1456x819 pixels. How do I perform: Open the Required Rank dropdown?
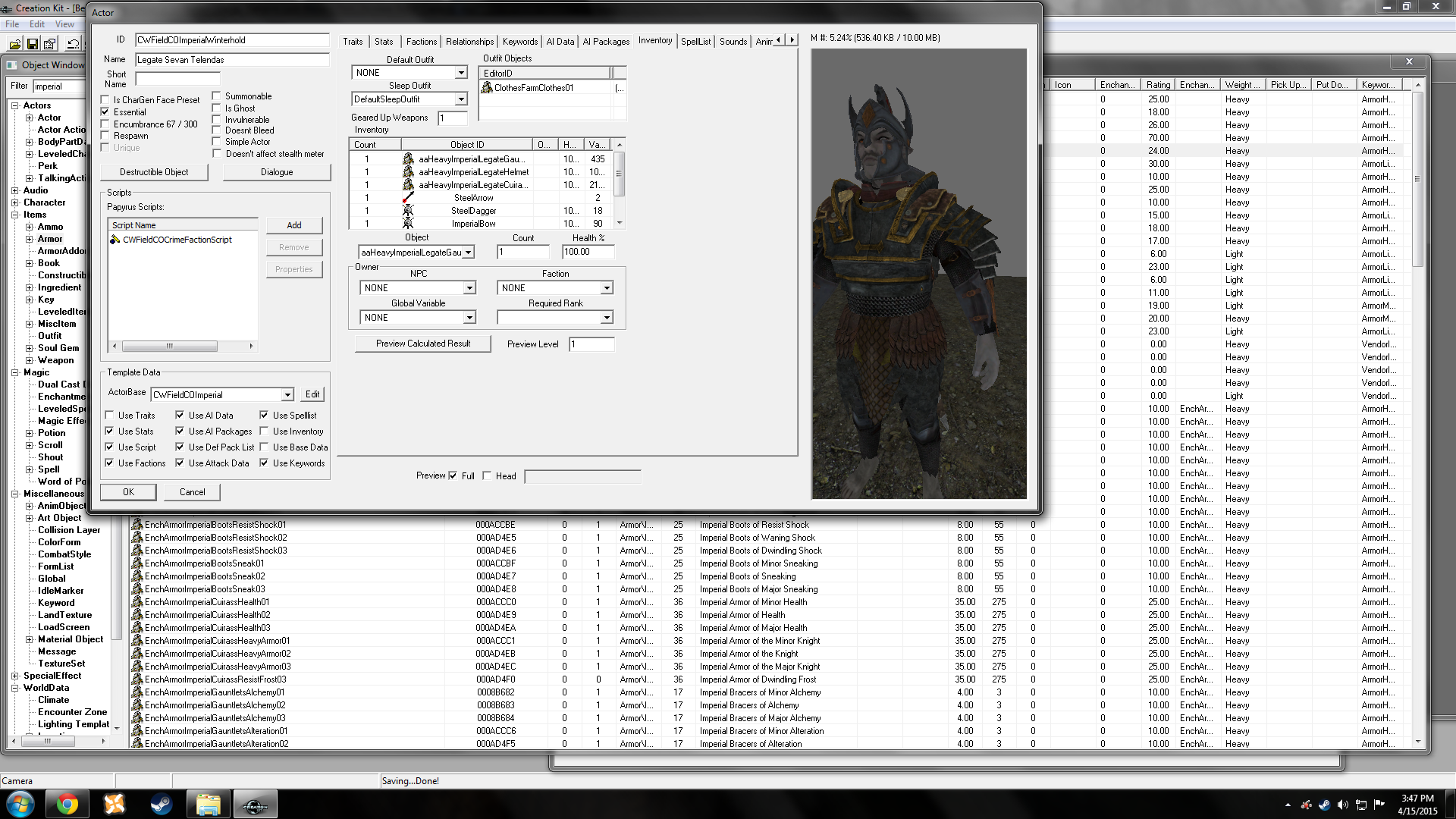pos(607,318)
